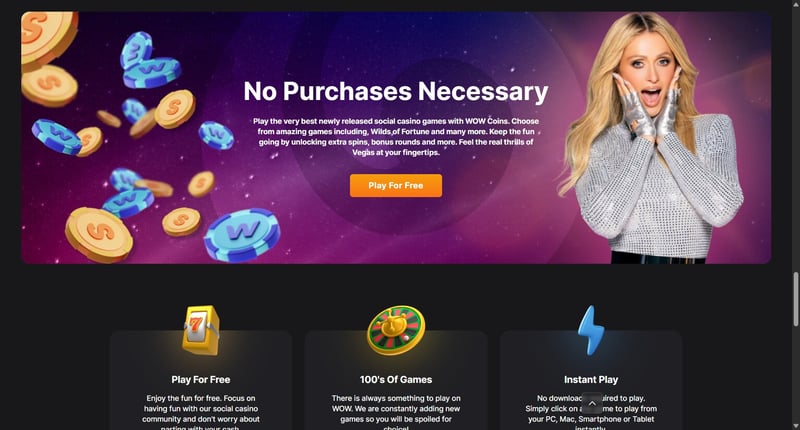Open the Play For Free card title
This screenshot has width=800, height=430.
201,380
